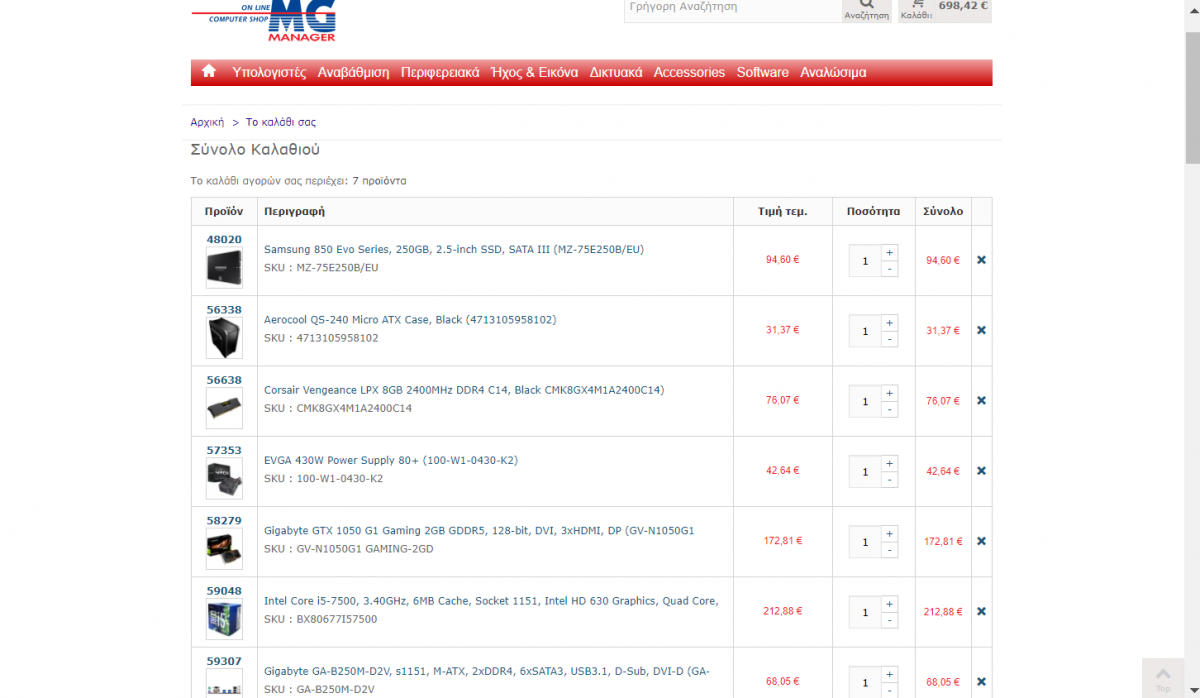1200x698 pixels.
Task: Open the Software menu
Action: (763, 72)
